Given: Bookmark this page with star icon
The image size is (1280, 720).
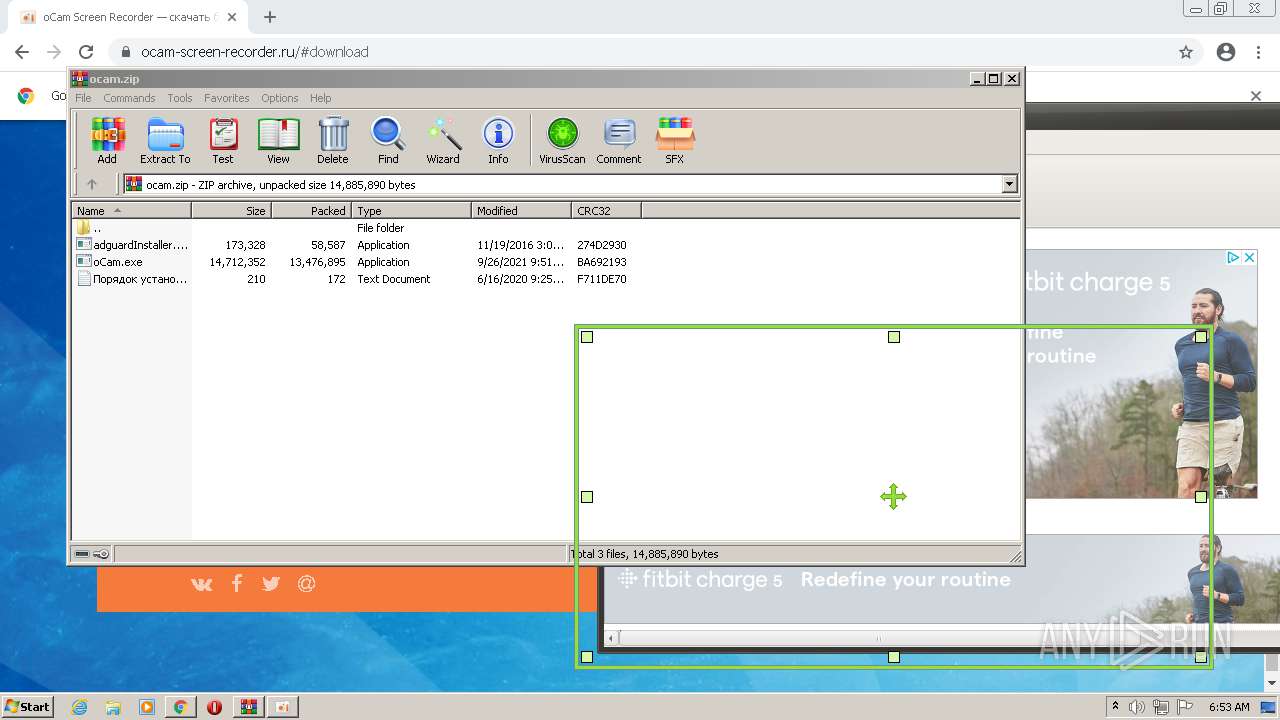Looking at the screenshot, I should point(1186,52).
